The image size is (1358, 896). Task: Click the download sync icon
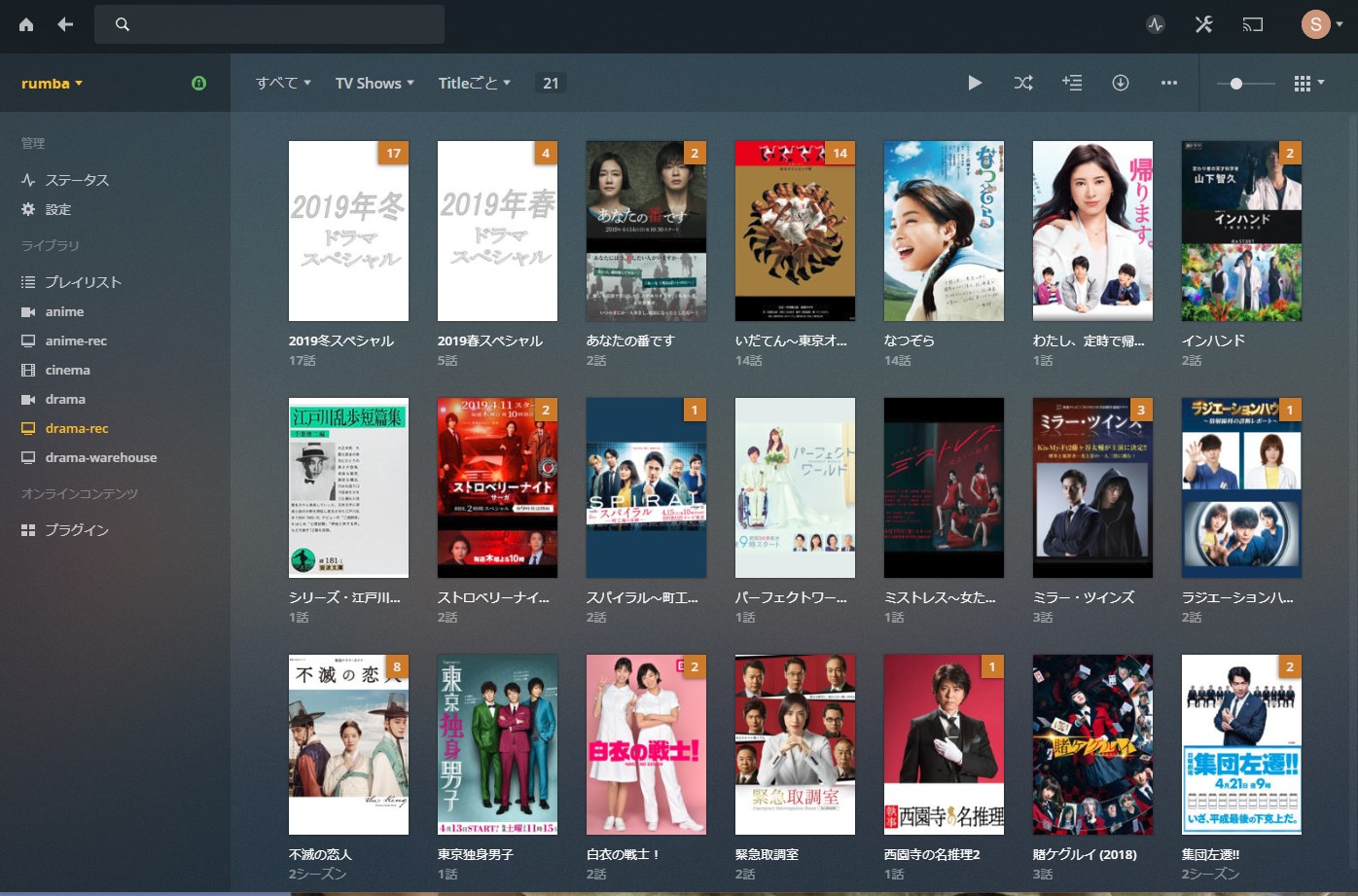tap(1121, 84)
